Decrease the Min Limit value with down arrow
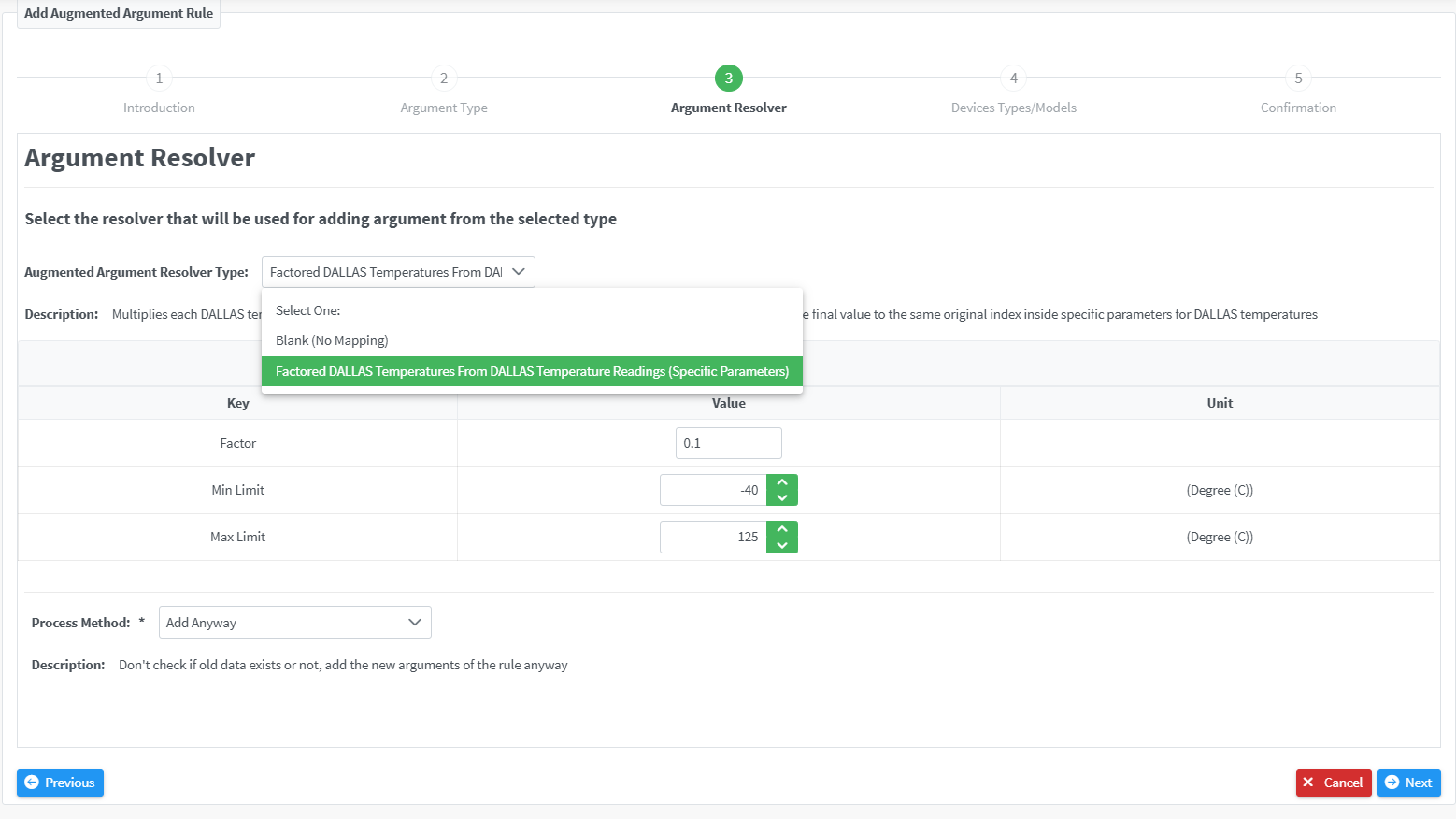The height and width of the screenshot is (819, 1456). pyautogui.click(x=782, y=497)
